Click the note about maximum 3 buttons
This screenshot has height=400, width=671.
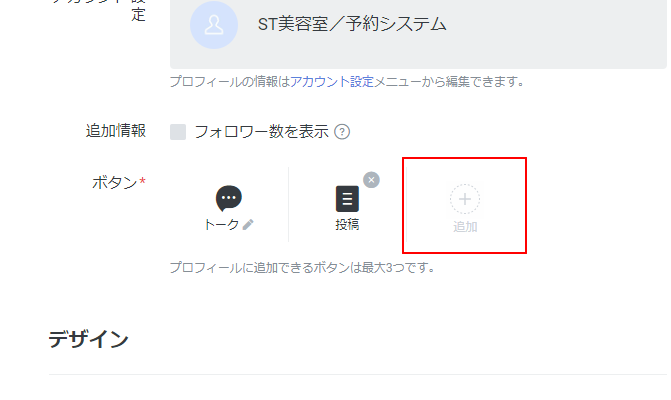[301, 268]
